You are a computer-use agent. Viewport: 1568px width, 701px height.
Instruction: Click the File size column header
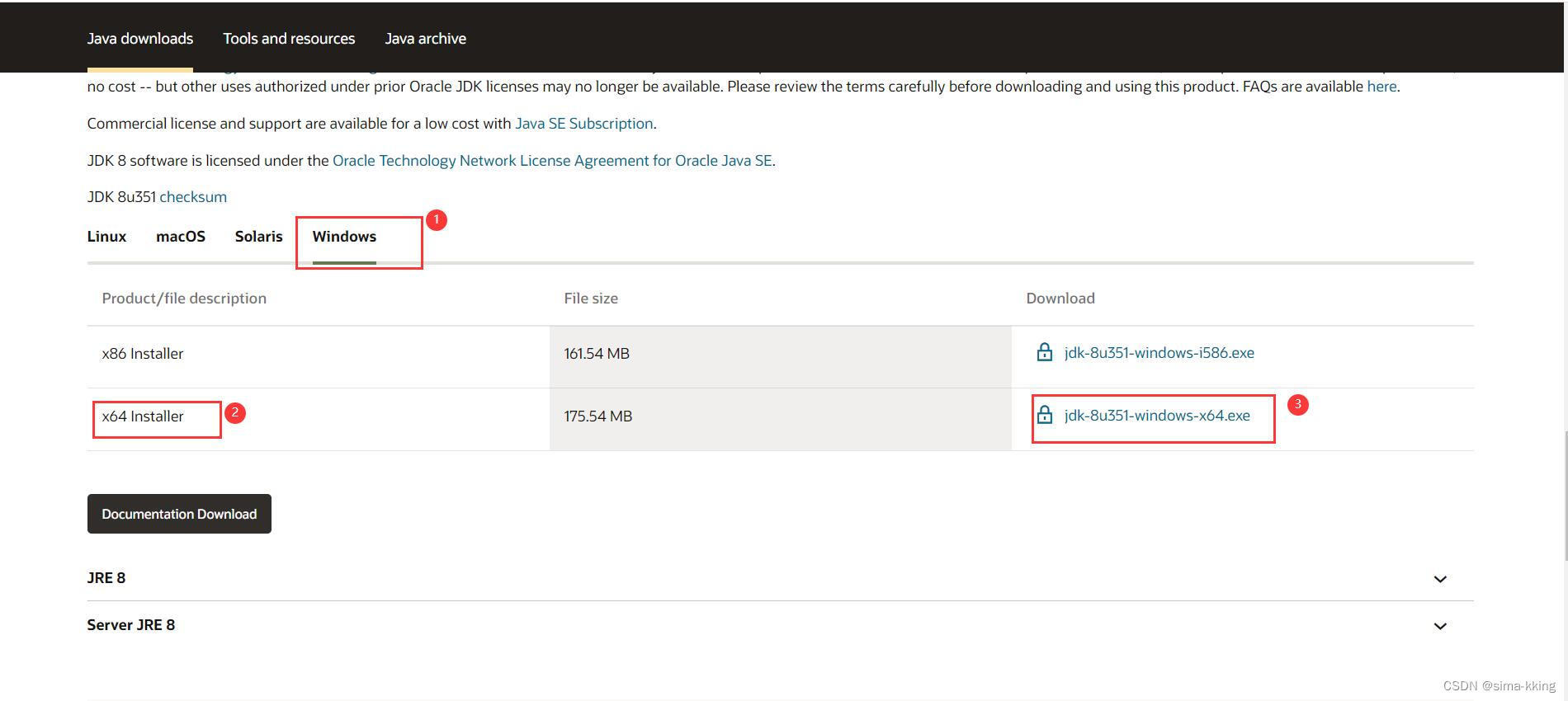coord(591,299)
